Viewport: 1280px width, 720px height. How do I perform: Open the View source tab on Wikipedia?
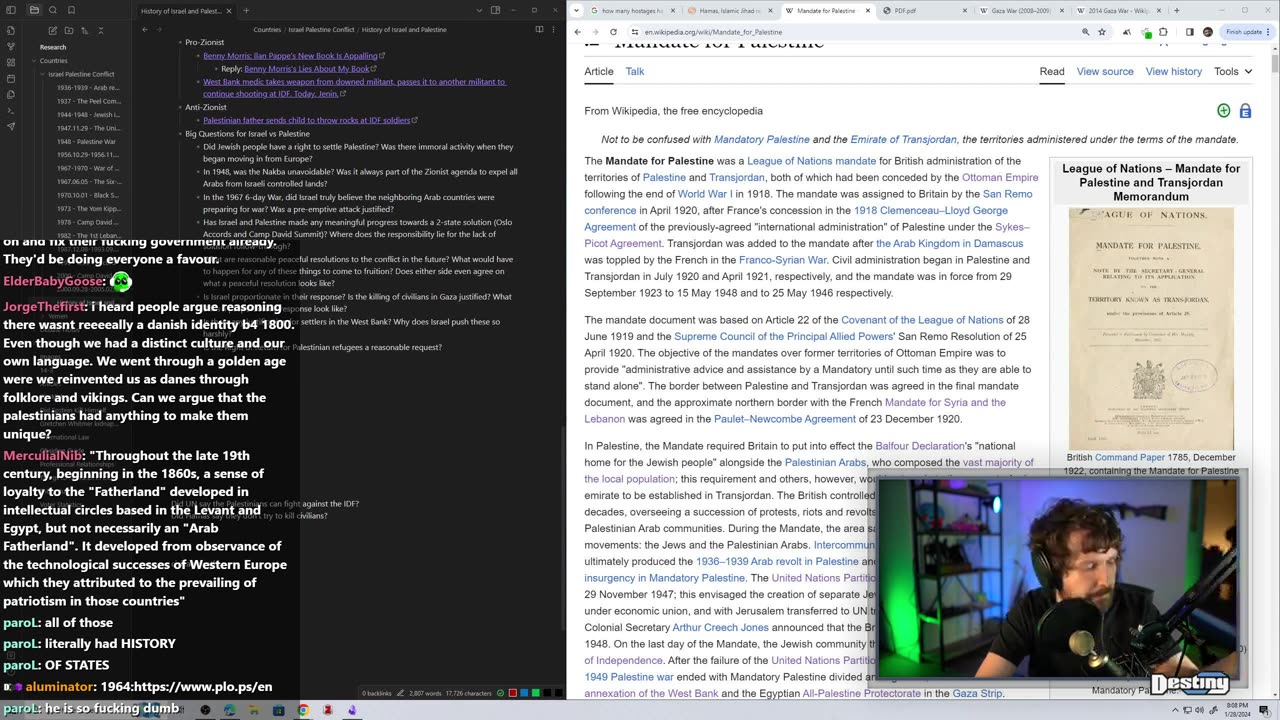[1105, 72]
